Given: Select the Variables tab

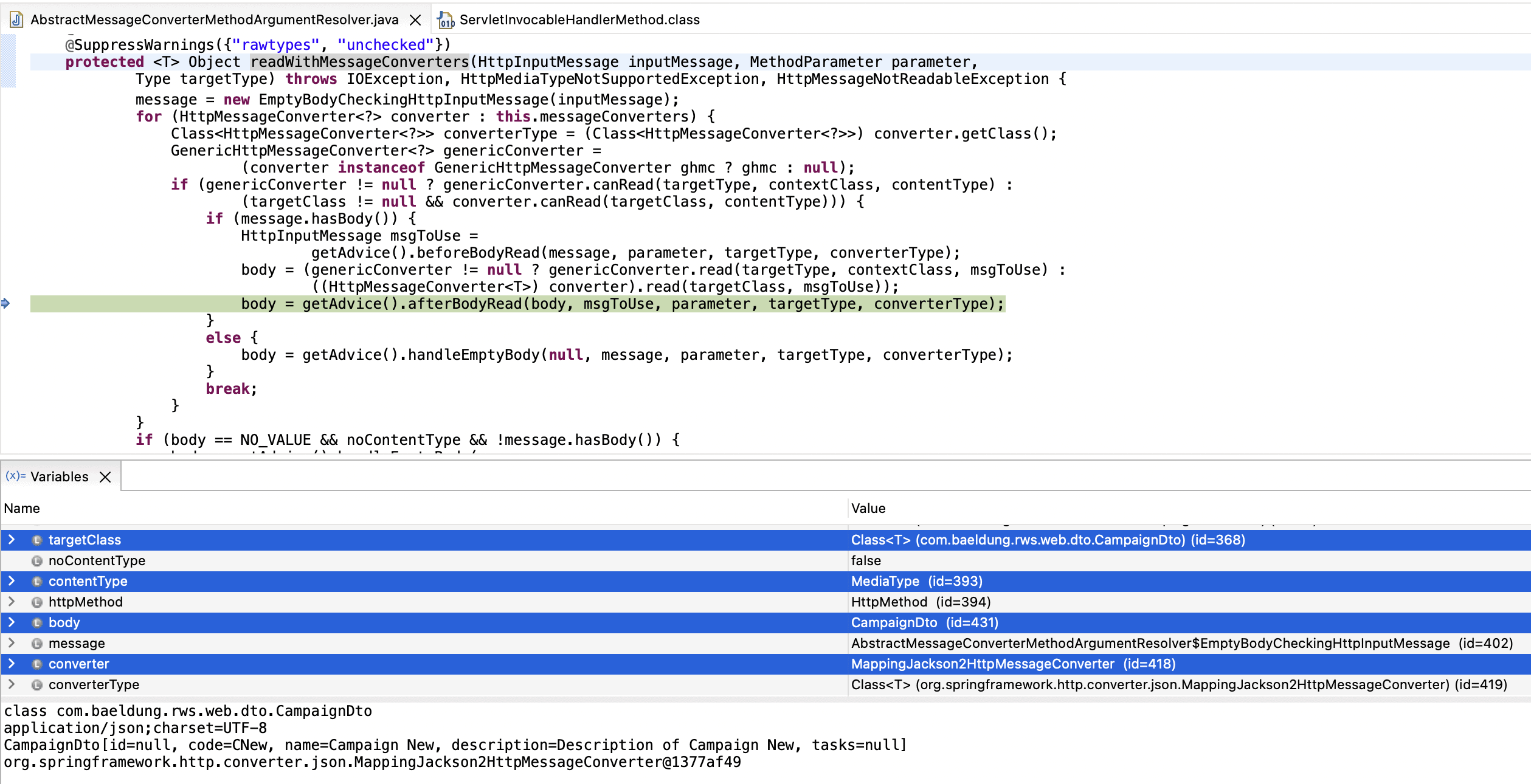Looking at the screenshot, I should click(59, 476).
